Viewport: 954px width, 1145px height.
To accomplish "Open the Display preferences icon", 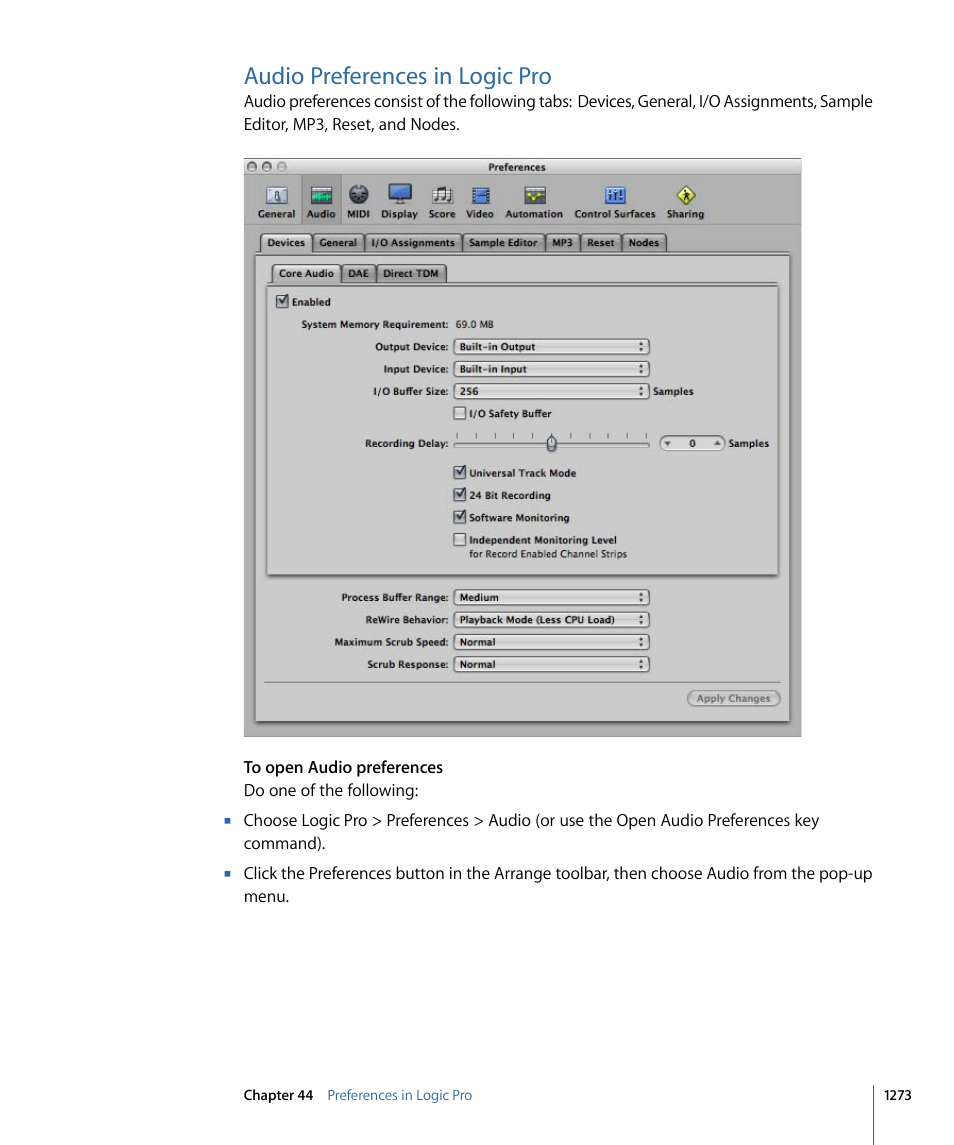I will [x=399, y=202].
